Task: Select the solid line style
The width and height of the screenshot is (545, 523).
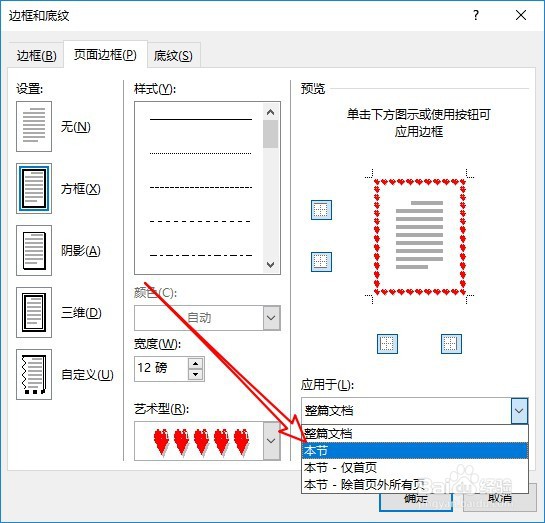Action: 201,120
